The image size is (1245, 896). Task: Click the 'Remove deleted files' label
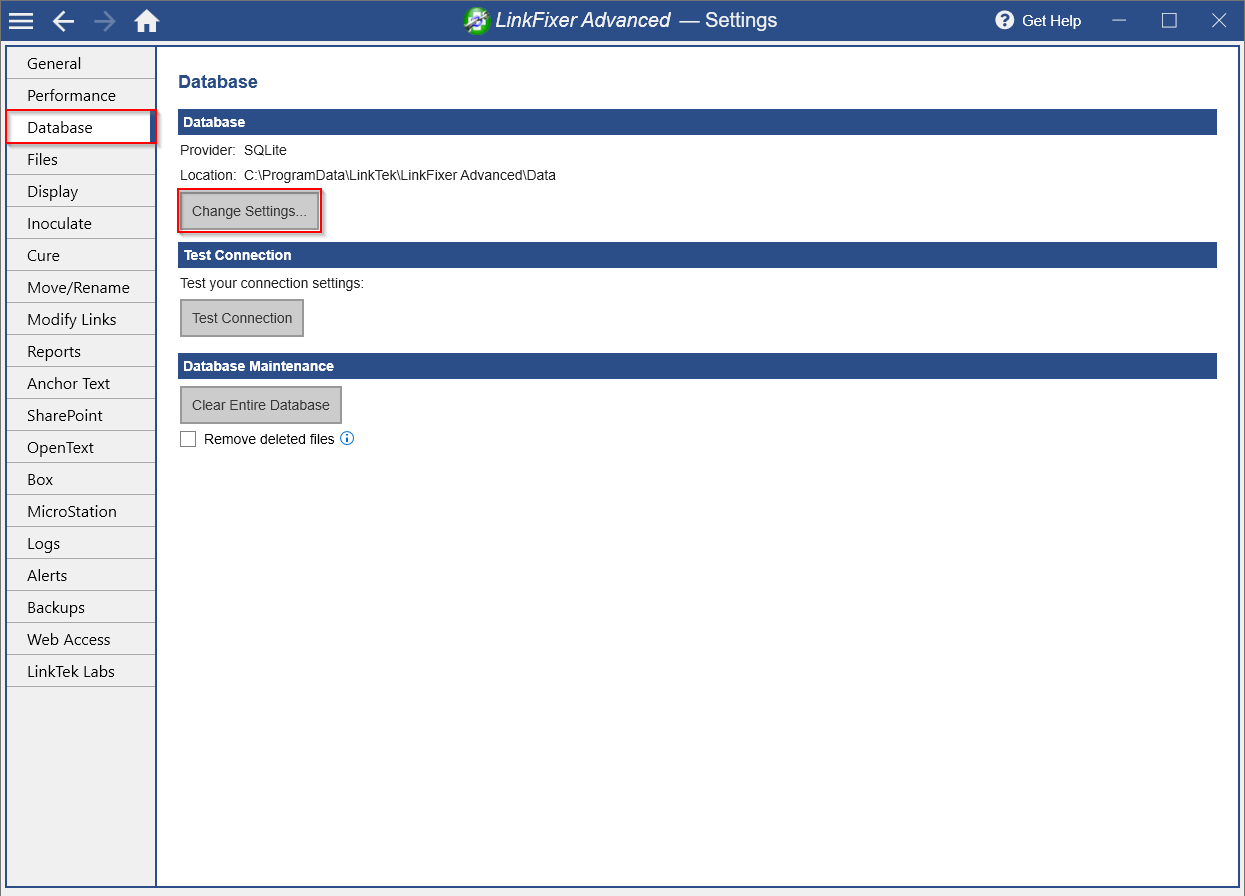tap(269, 439)
